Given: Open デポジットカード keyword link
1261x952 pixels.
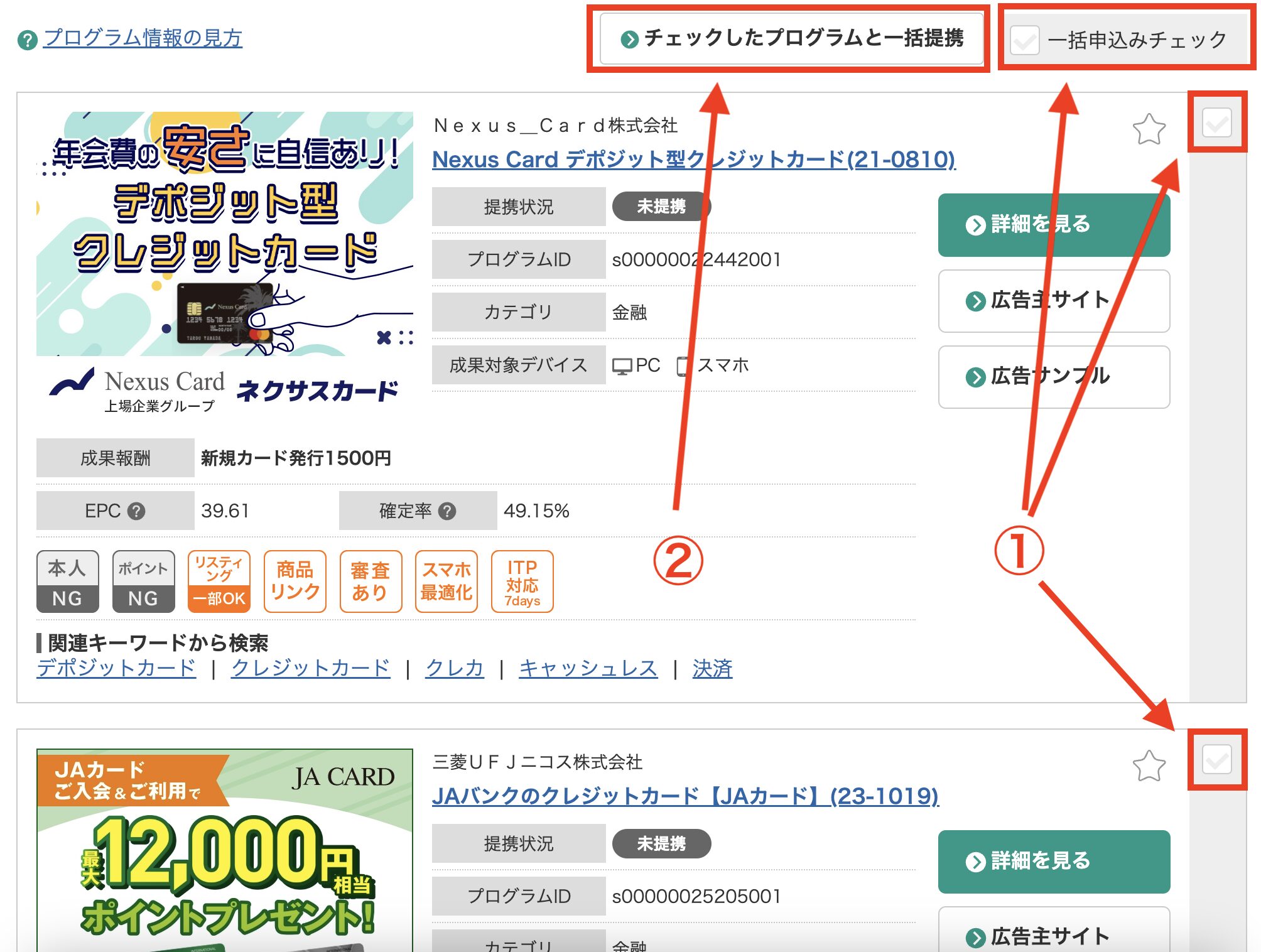Looking at the screenshot, I should coord(116,668).
